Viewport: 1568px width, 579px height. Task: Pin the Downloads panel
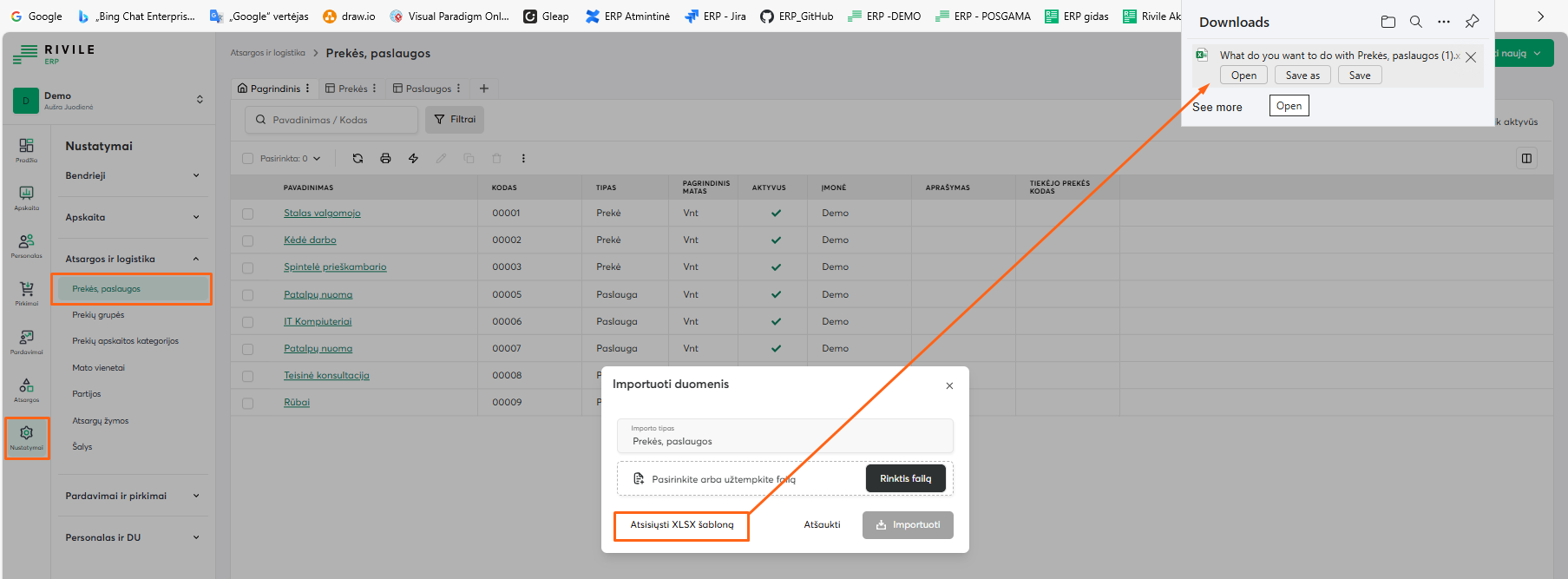point(1472,22)
